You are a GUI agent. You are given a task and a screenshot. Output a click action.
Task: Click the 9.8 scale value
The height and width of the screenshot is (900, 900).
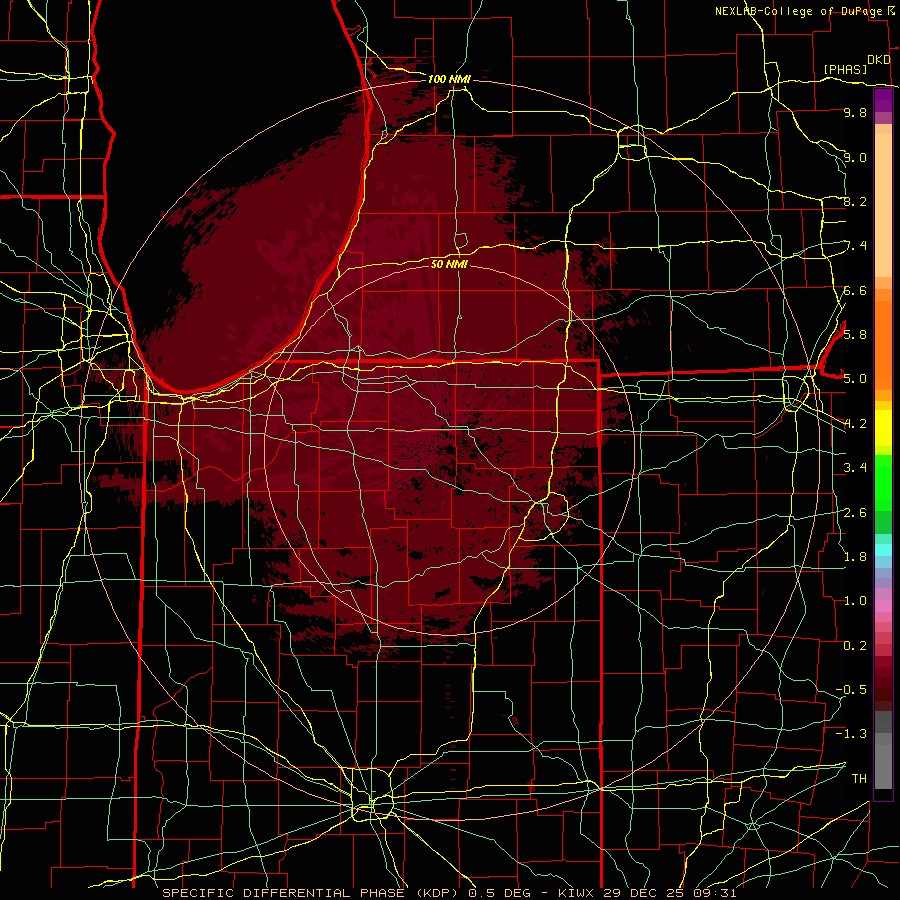tap(855, 112)
